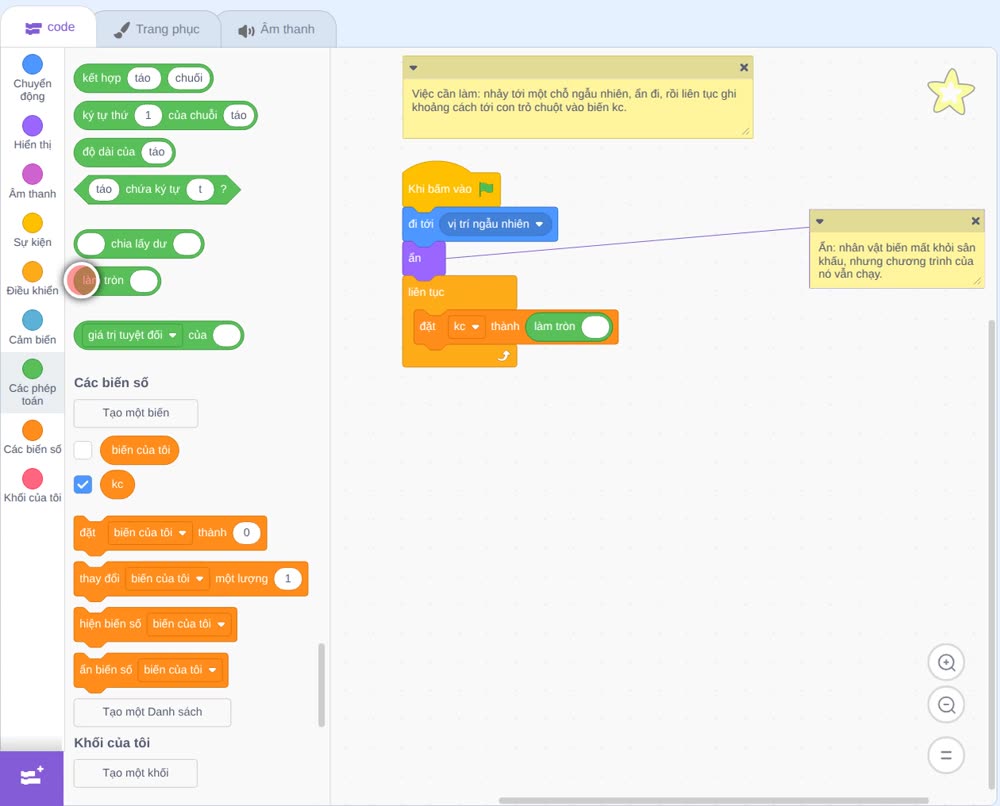Open the Điều khiển block category
Screen dimensions: 1000x806
point(33,279)
